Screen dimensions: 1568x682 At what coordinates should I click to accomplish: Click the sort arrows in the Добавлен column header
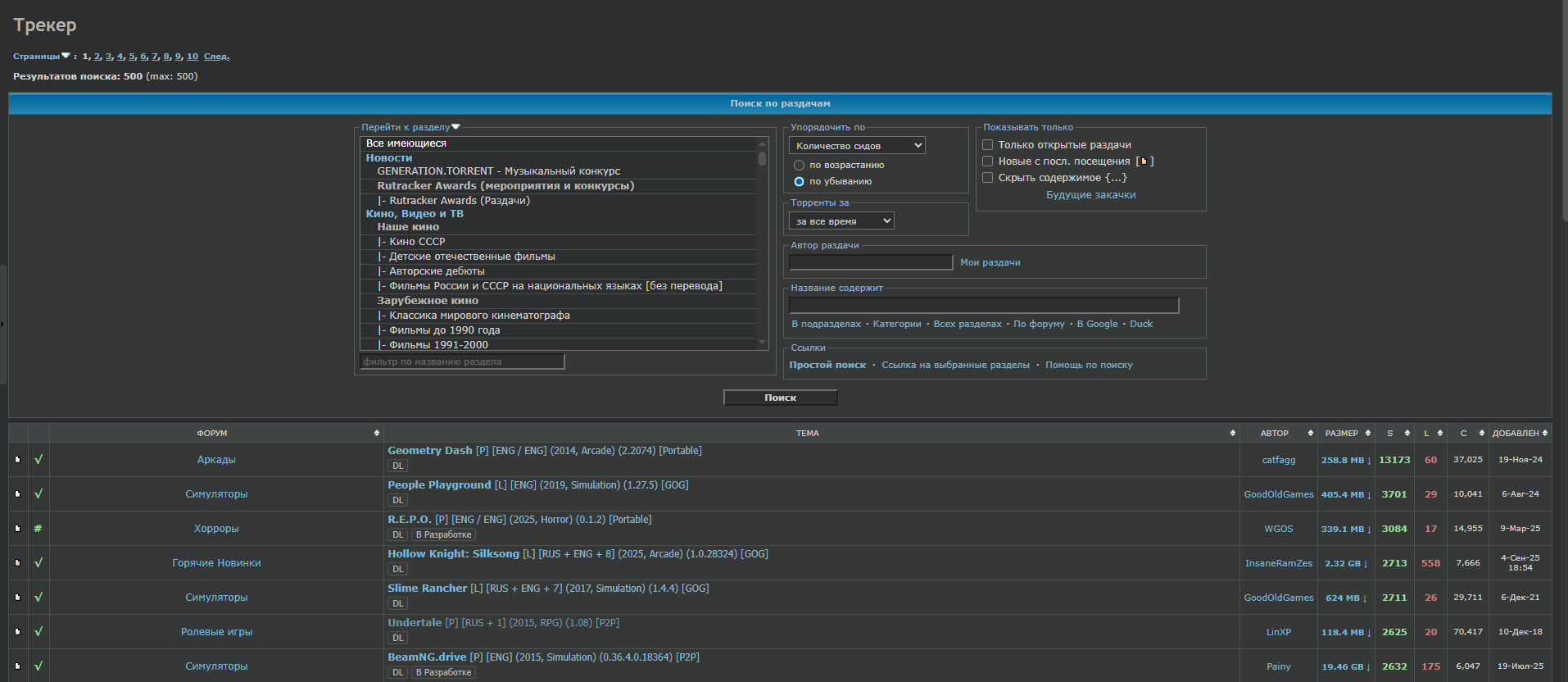click(x=1544, y=433)
